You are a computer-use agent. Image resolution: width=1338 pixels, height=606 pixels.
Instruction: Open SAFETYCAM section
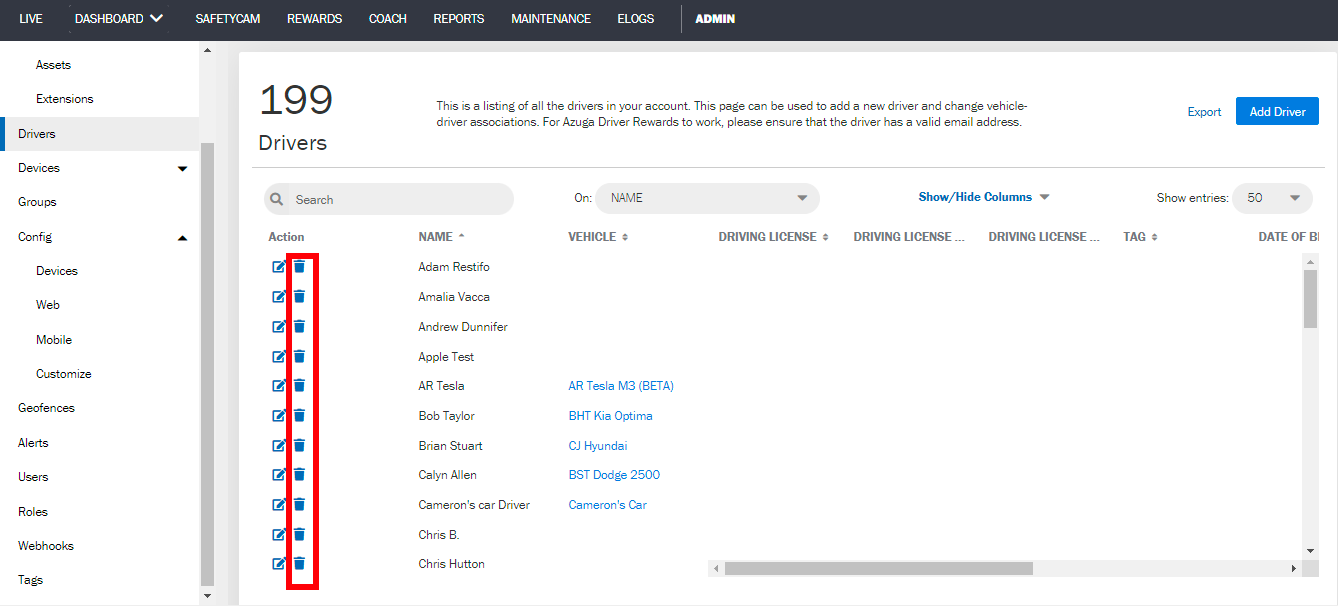228,19
